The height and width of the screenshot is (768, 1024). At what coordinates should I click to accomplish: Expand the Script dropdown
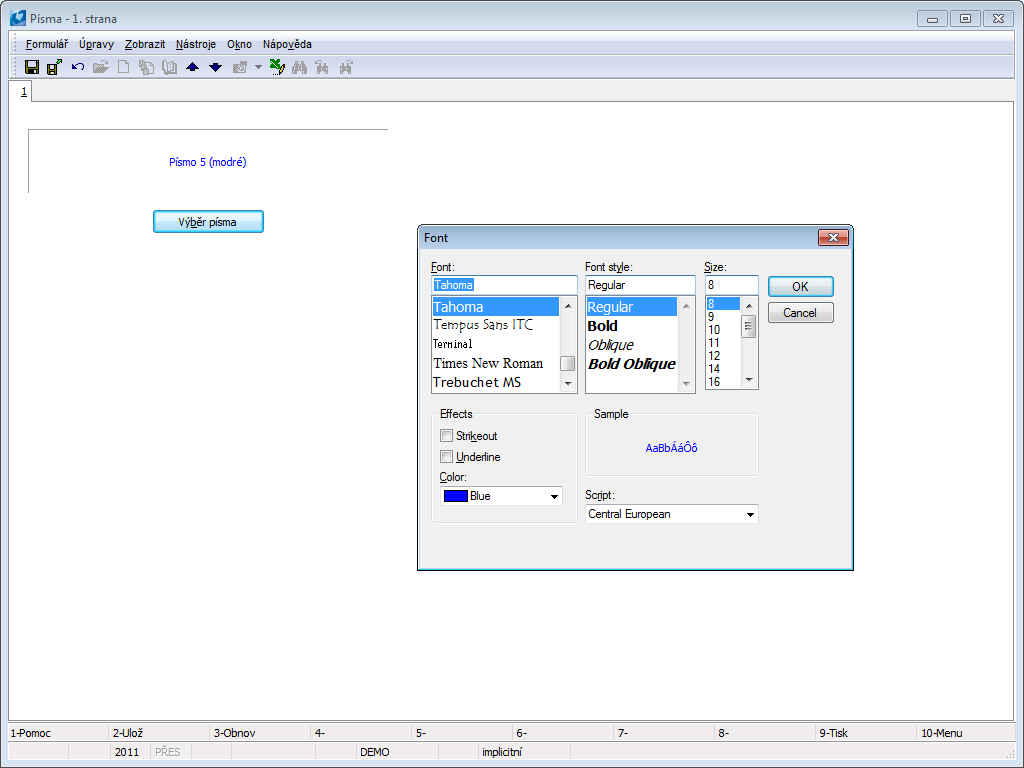[x=671, y=514]
